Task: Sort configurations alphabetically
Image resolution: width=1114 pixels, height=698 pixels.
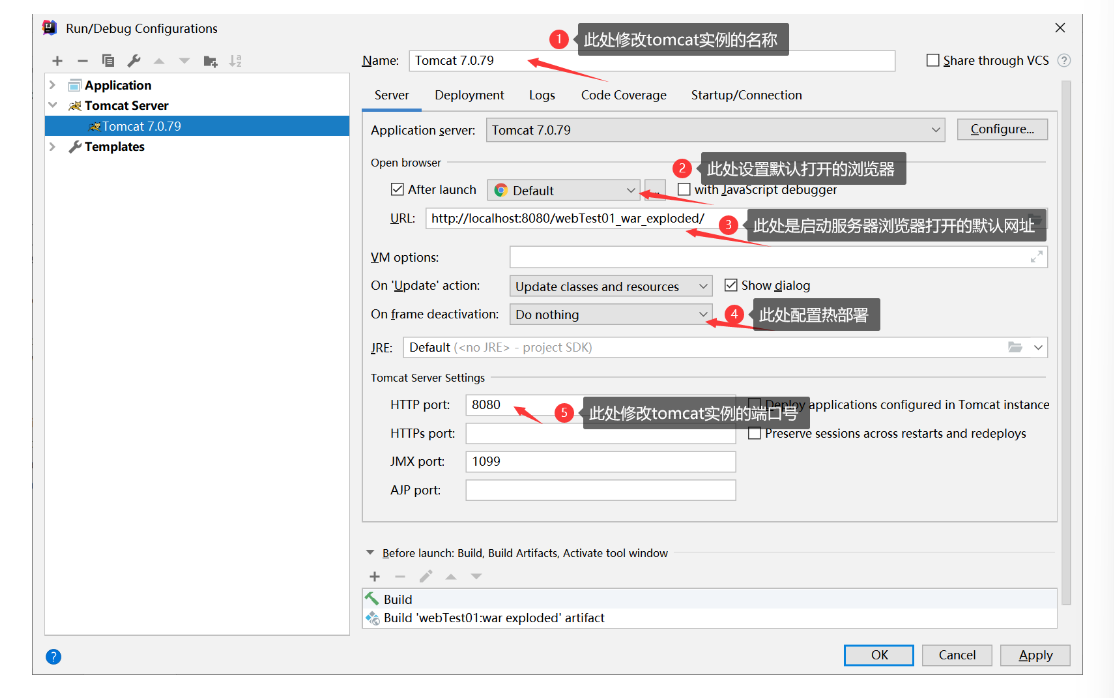Action: tap(235, 61)
